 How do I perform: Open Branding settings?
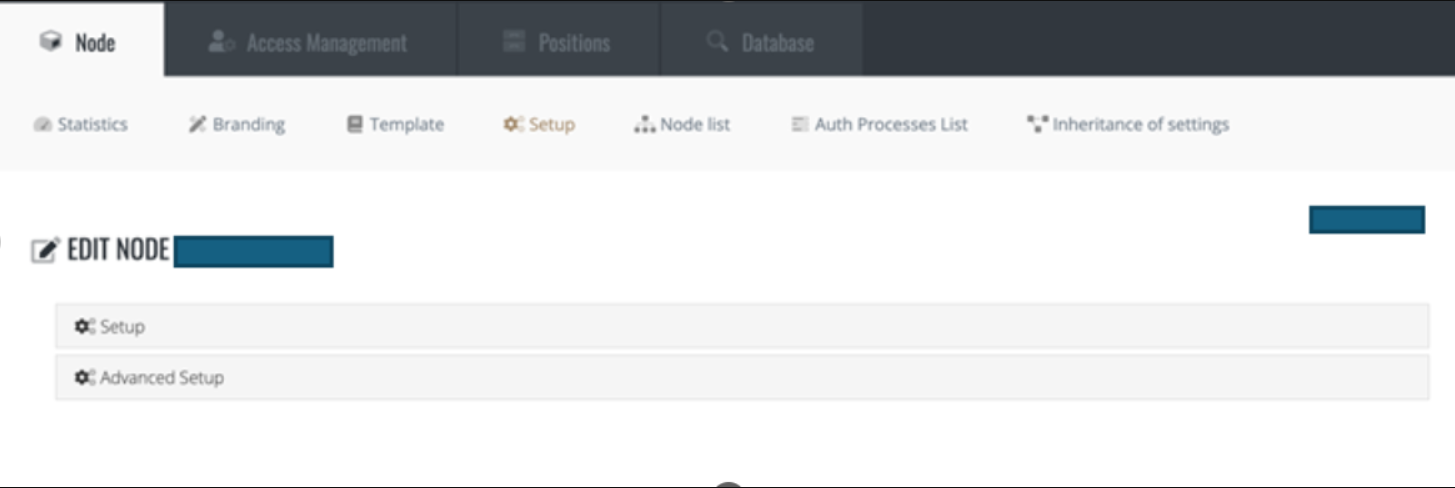pos(237,125)
